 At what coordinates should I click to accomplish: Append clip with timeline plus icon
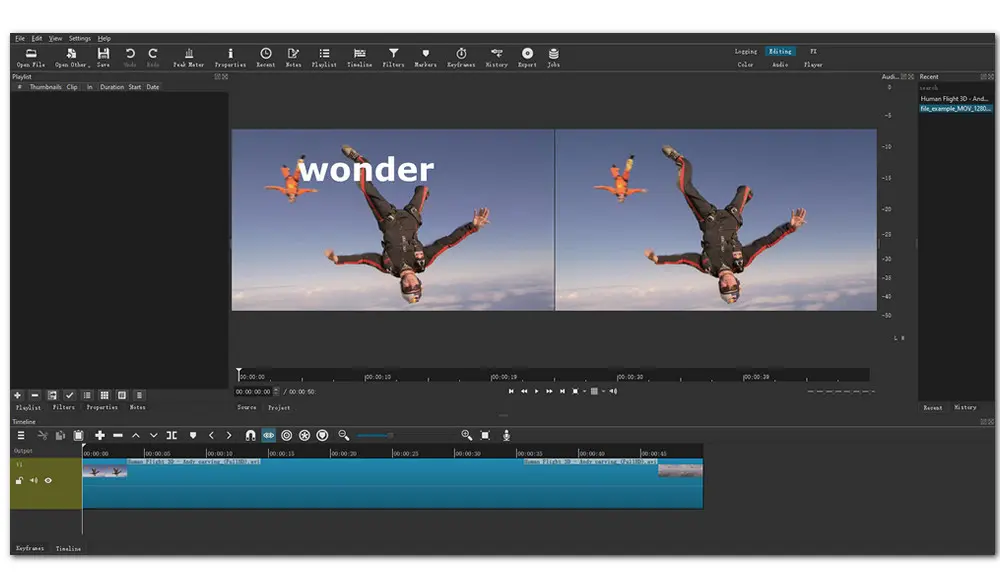(x=99, y=435)
